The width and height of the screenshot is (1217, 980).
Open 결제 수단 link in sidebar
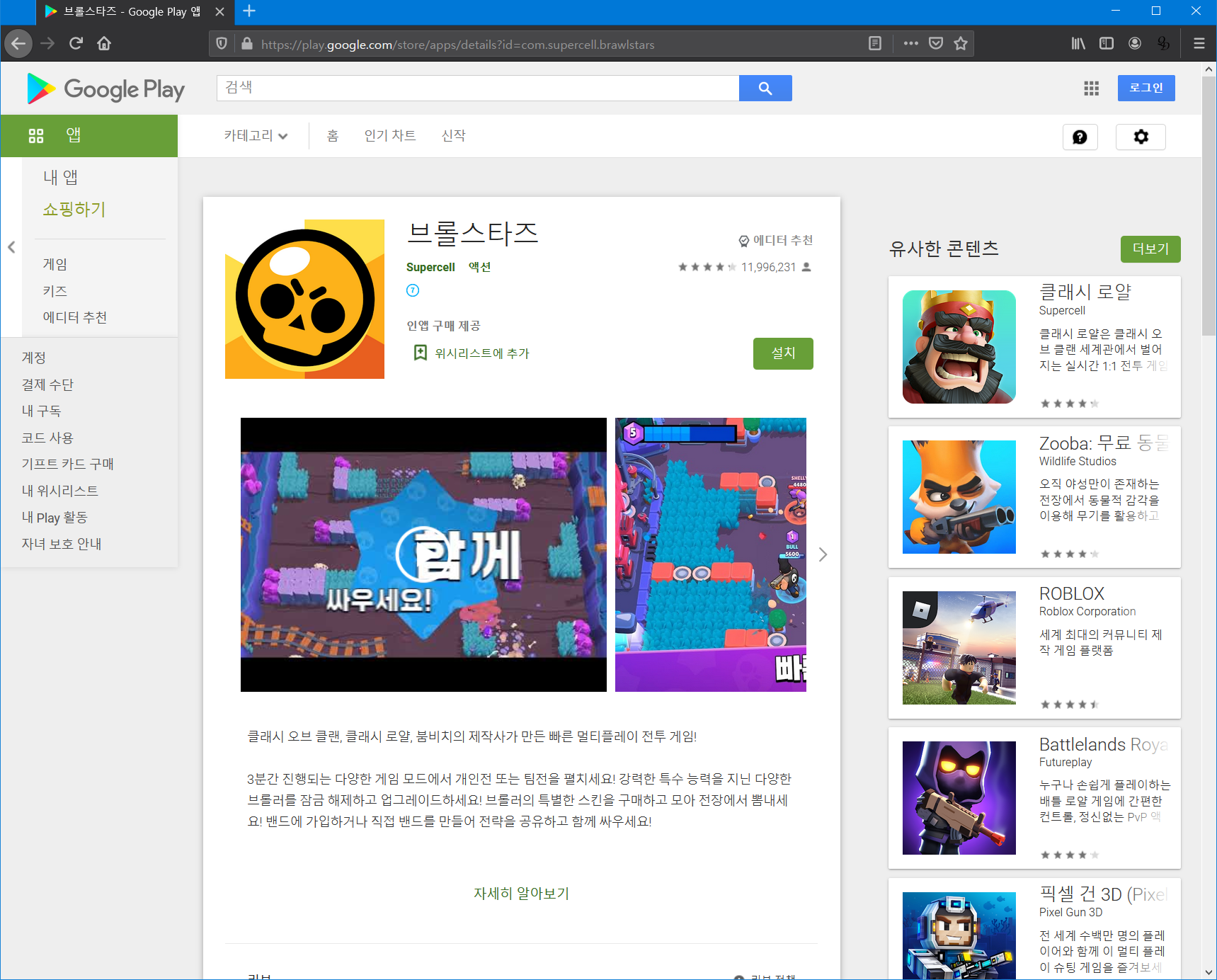pyautogui.click(x=47, y=384)
